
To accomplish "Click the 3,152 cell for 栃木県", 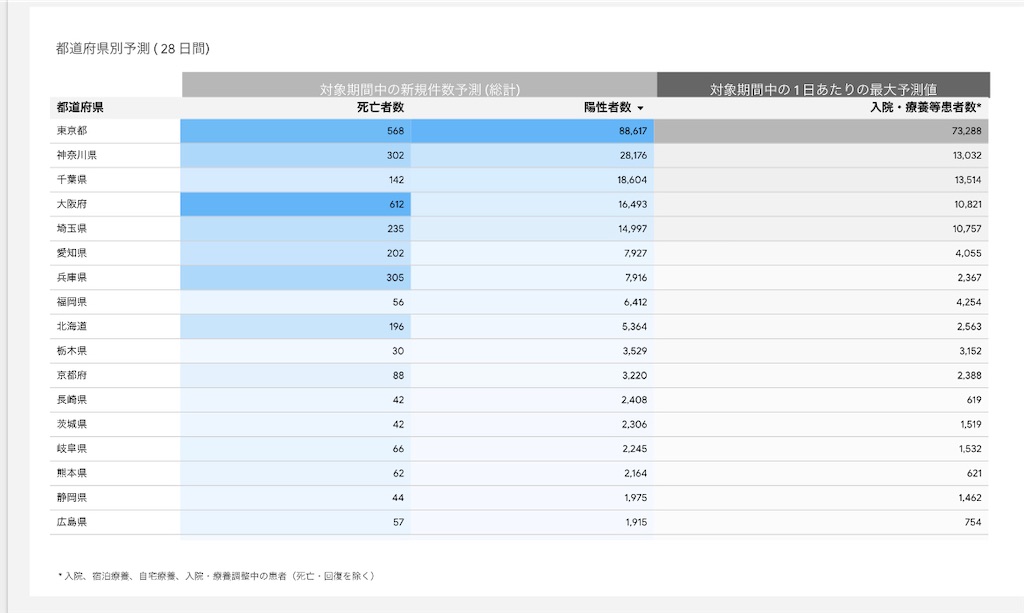I will [x=821, y=351].
